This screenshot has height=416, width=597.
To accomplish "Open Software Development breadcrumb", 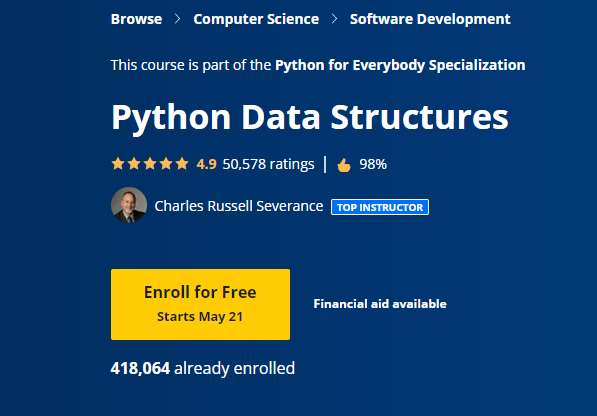I will pos(430,19).
